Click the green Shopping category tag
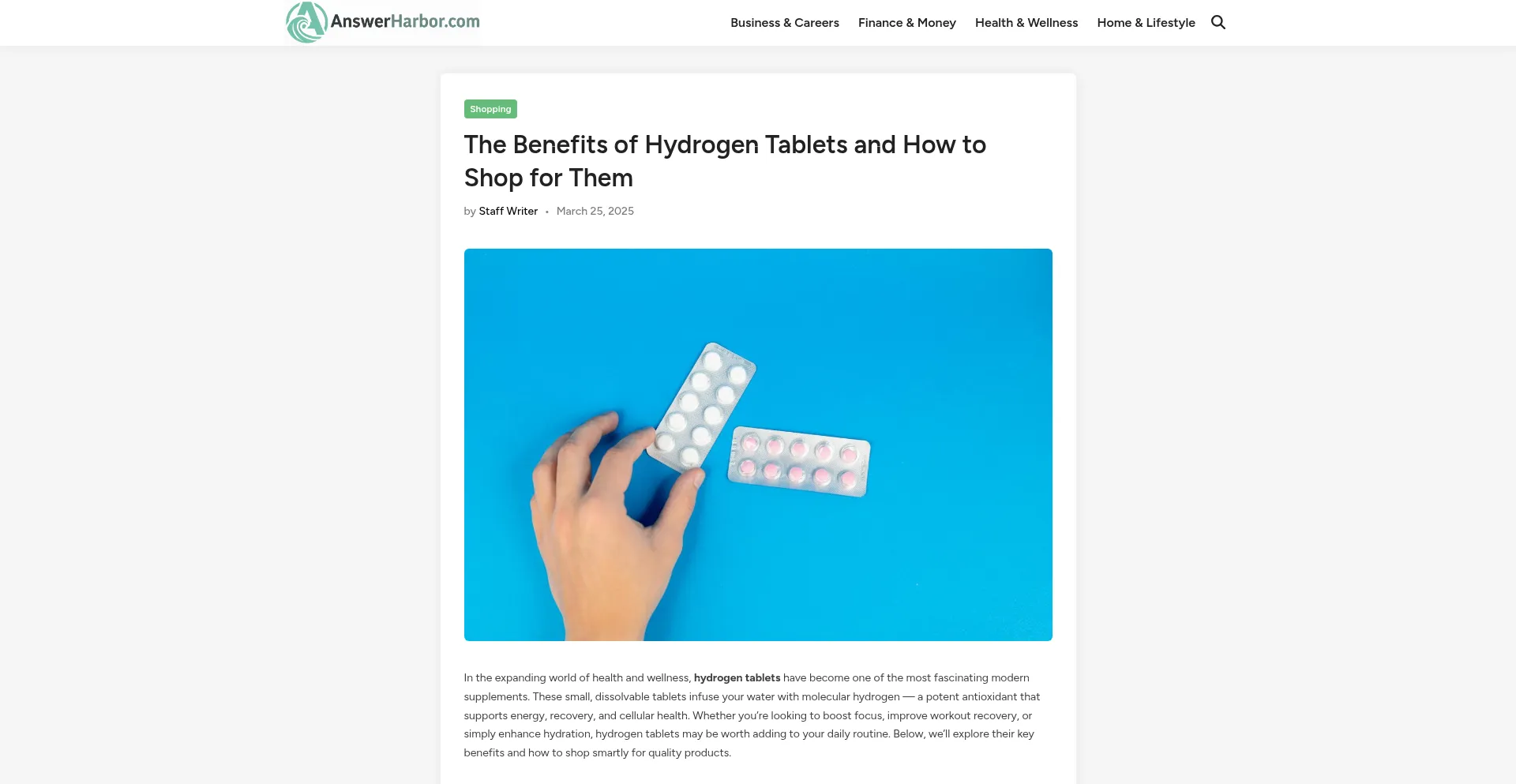 click(490, 109)
